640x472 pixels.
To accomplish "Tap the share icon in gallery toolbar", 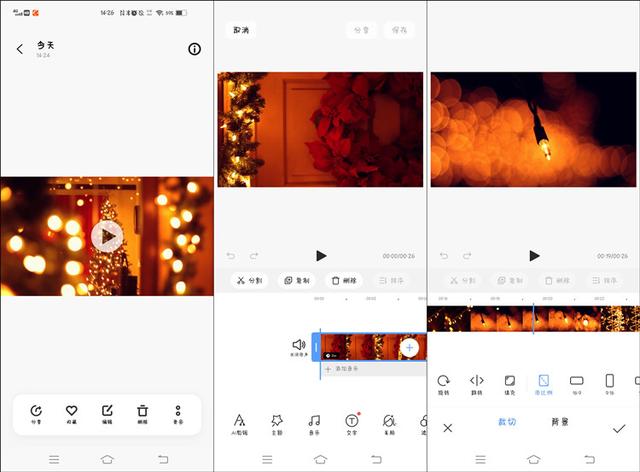I will pos(36,412).
